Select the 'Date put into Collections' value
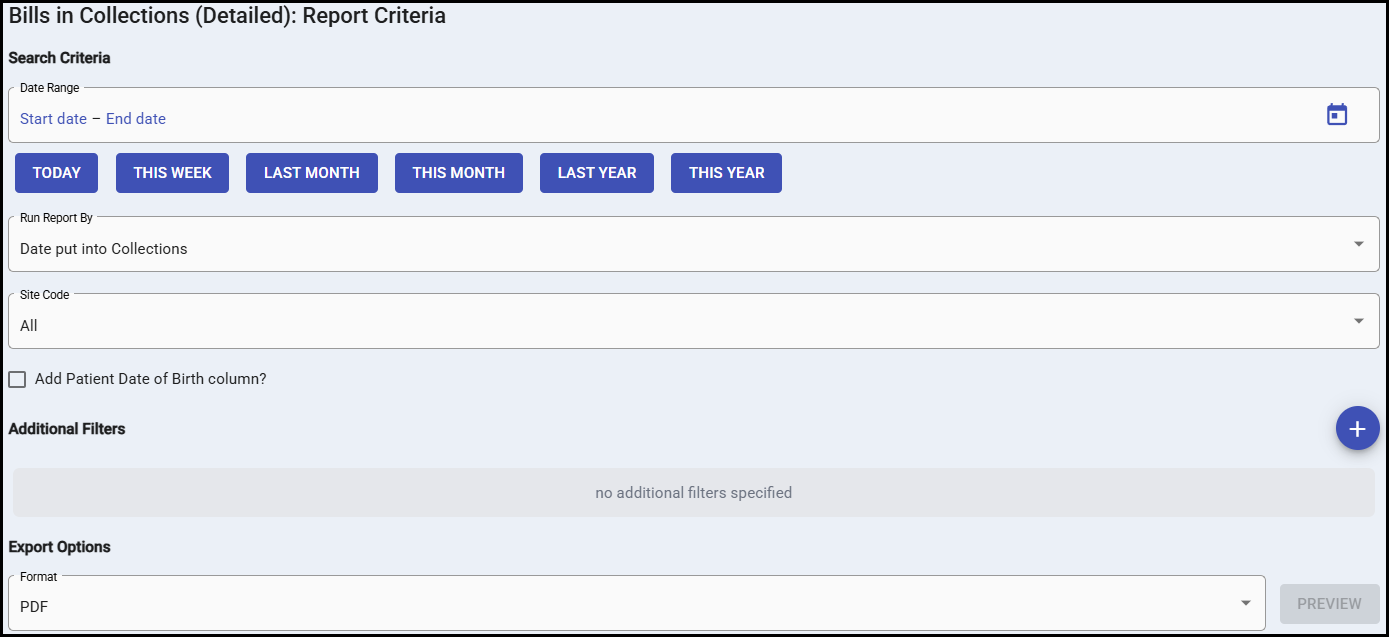This screenshot has height=637, width=1389. (104, 249)
